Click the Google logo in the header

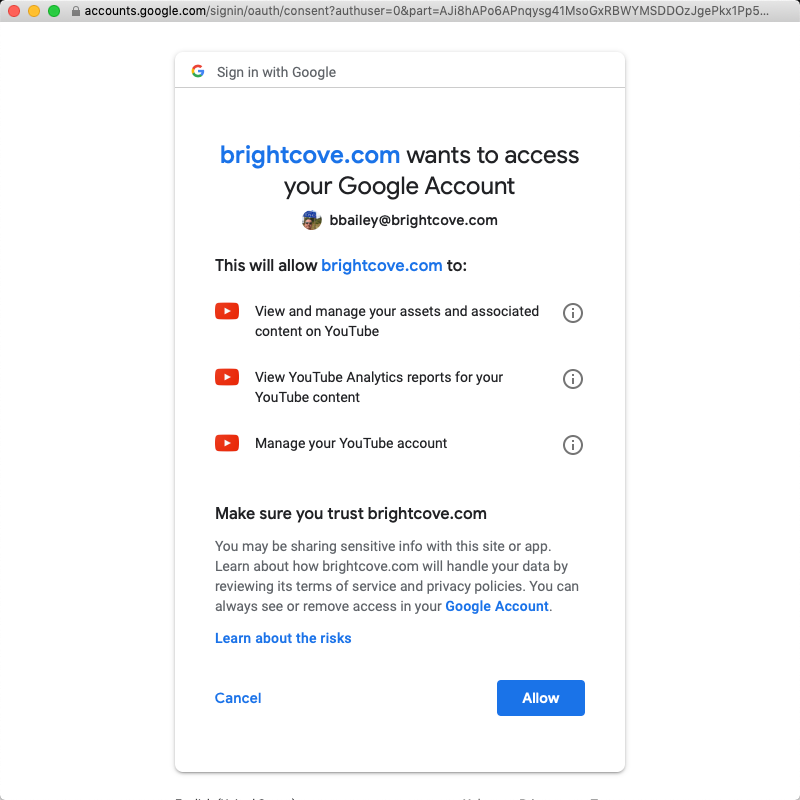198,72
